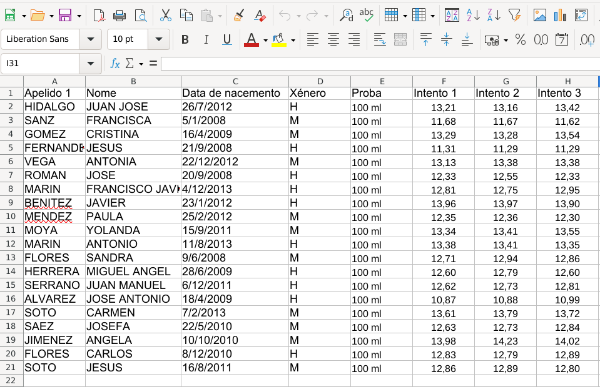Click Intento 2 value 14,23
600x387 pixels.
[505, 340]
